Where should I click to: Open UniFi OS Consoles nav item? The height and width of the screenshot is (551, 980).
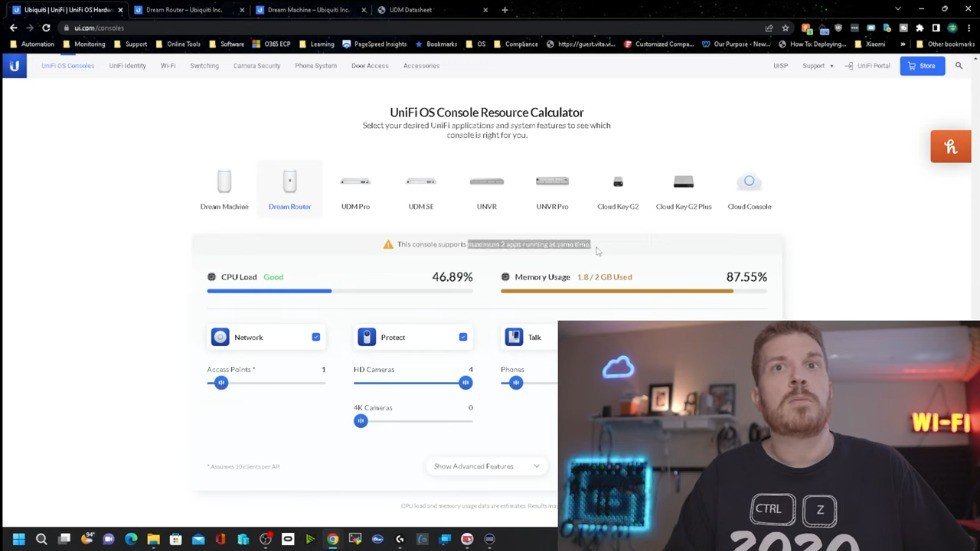point(68,66)
